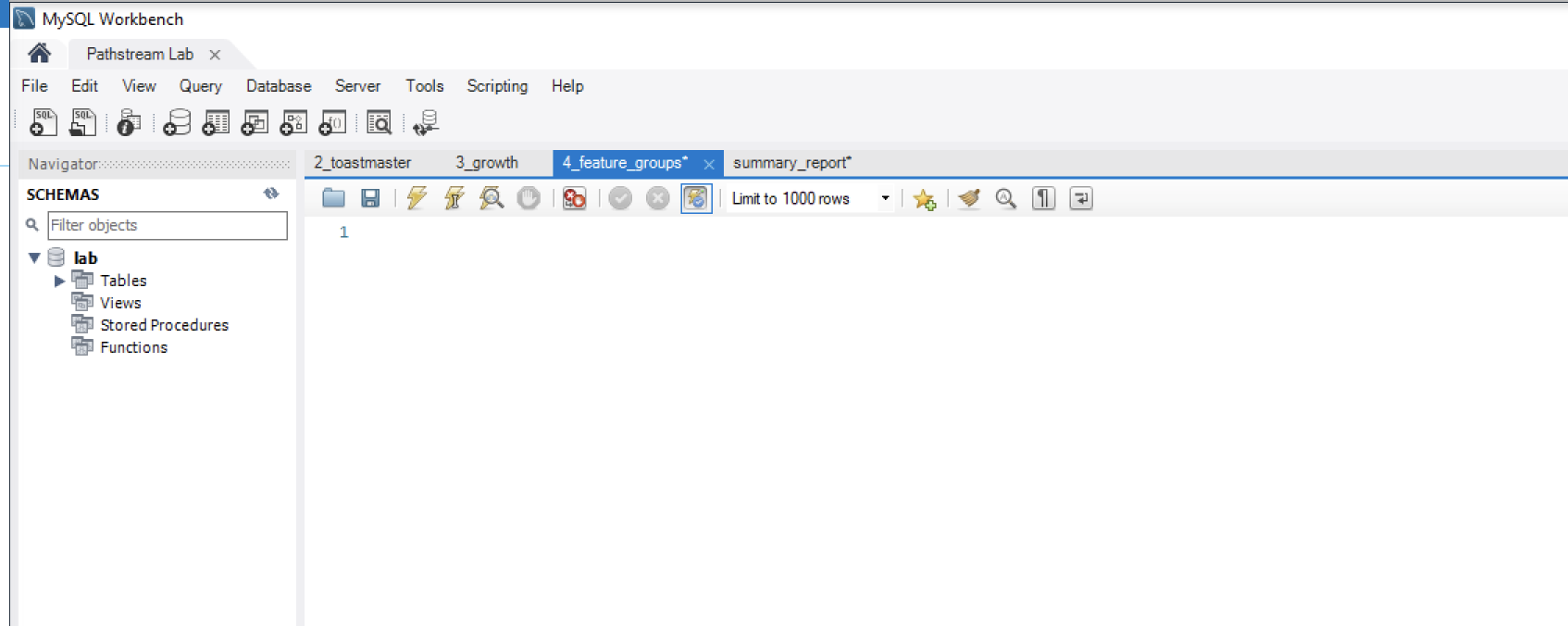This screenshot has width=1568, height=626.
Task: Refresh the schemas list icon
Action: [271, 194]
